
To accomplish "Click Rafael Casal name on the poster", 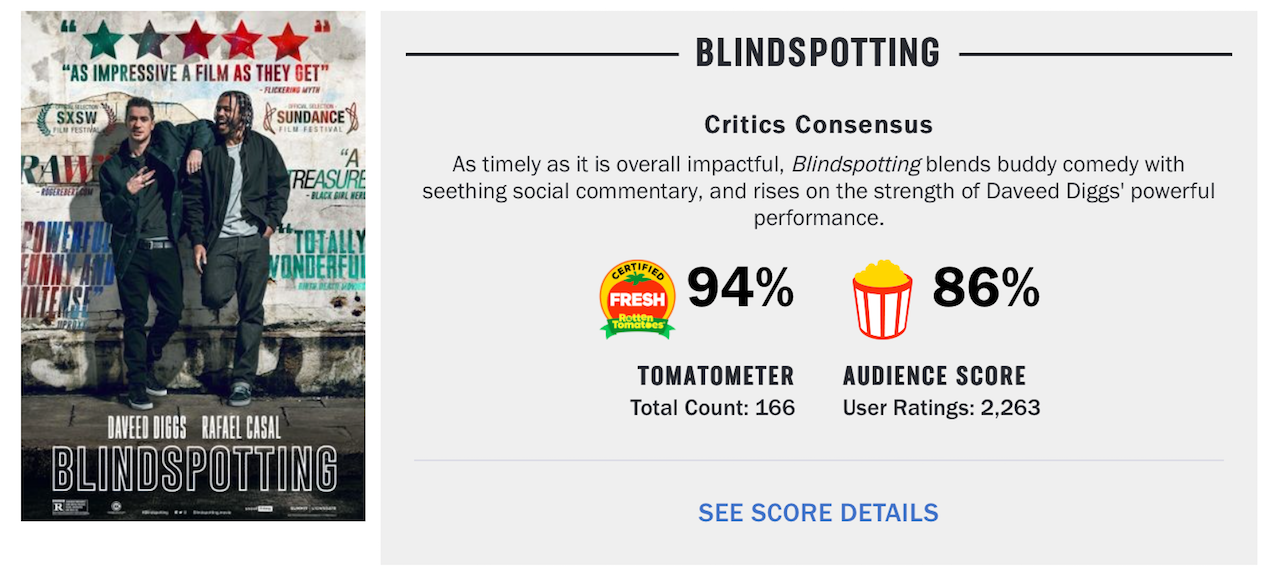I will pyautogui.click(x=240, y=429).
